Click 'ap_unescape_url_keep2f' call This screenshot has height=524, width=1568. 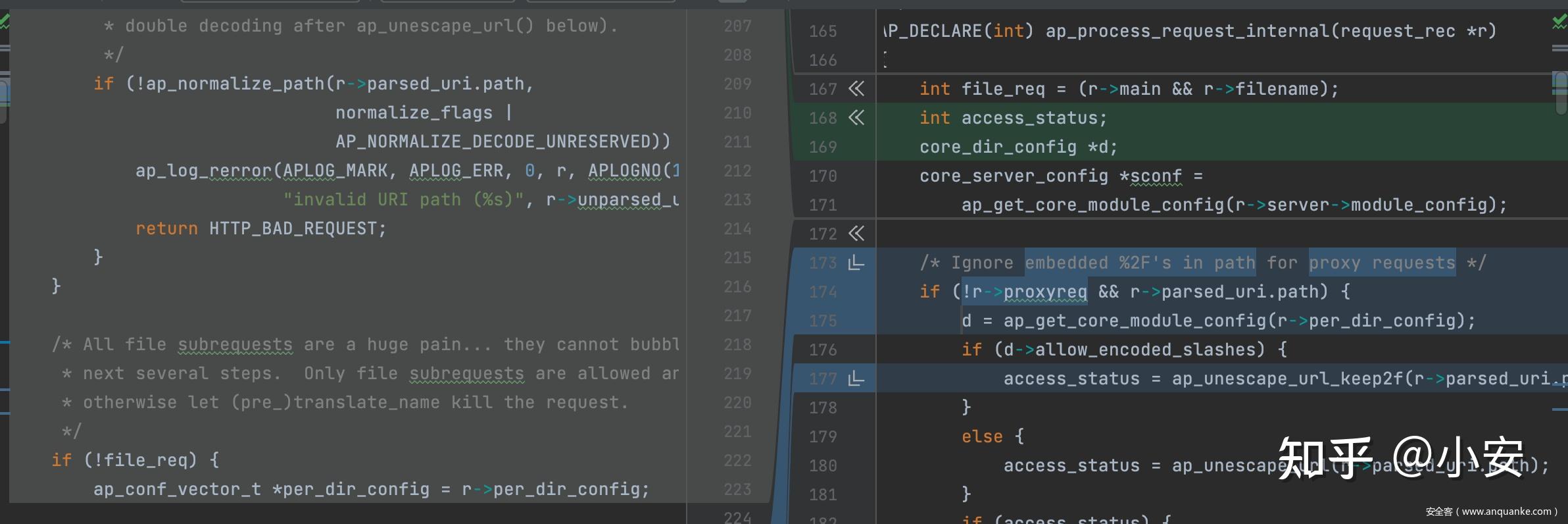tap(1287, 379)
